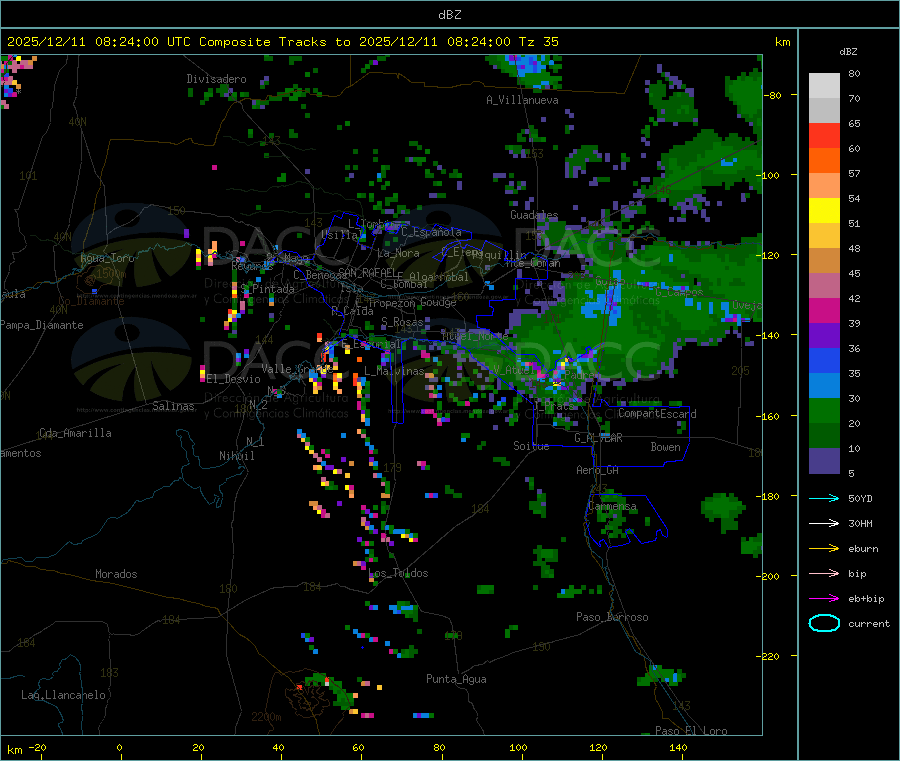Click the white 30HM arrow in legend
This screenshot has height=761, width=900.
(x=824, y=523)
